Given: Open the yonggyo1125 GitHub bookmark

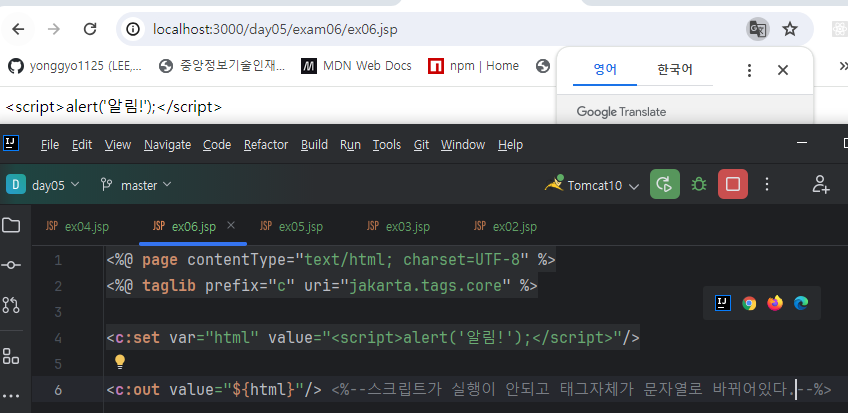Looking at the screenshot, I should pos(75,66).
